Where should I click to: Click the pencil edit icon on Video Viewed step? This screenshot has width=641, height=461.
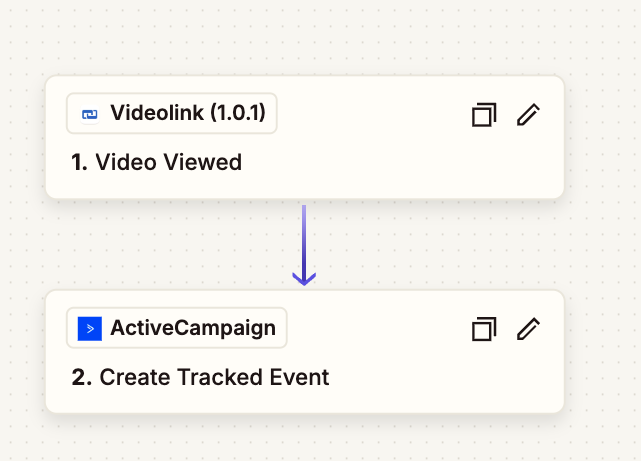click(528, 115)
